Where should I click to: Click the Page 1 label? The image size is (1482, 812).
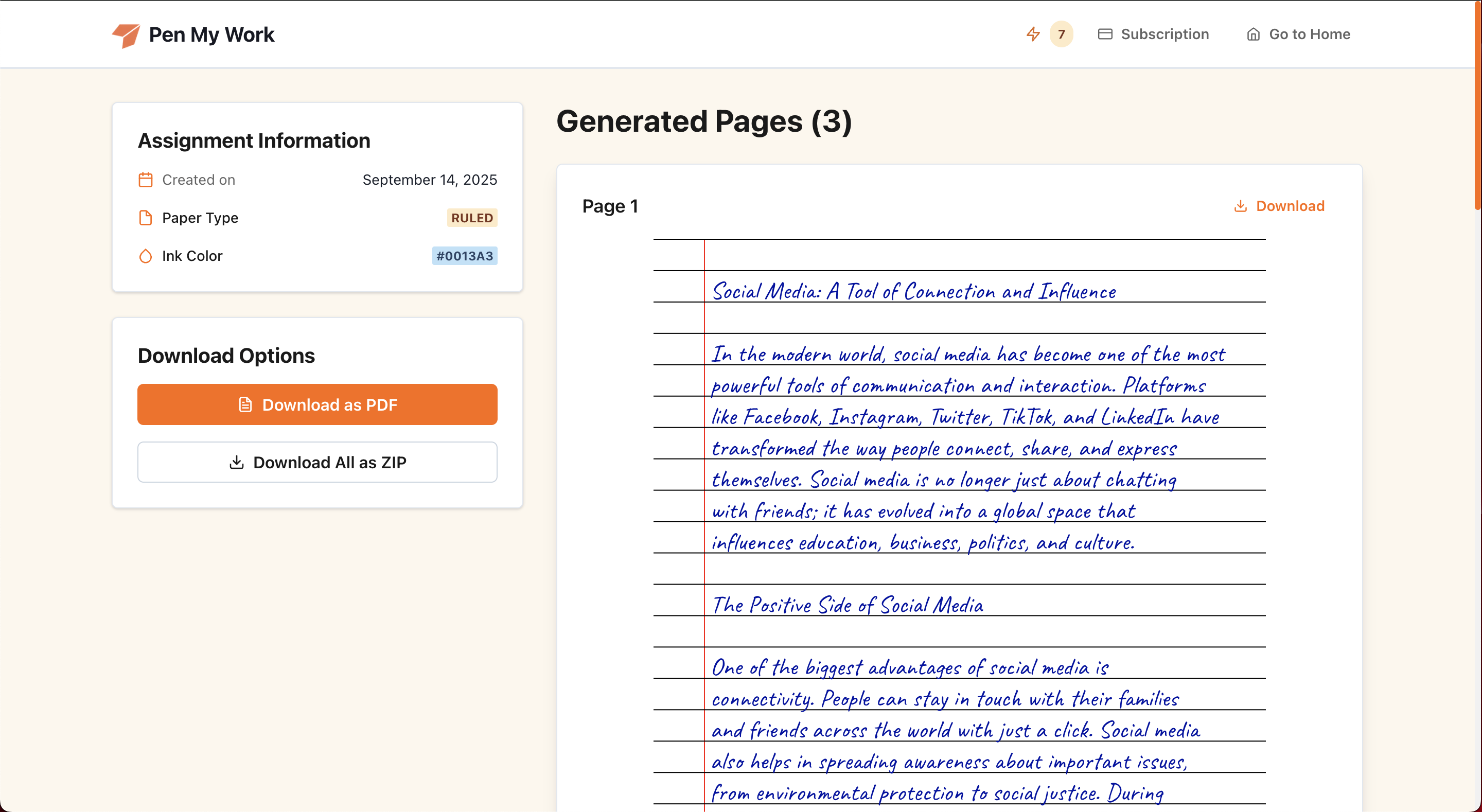click(610, 206)
